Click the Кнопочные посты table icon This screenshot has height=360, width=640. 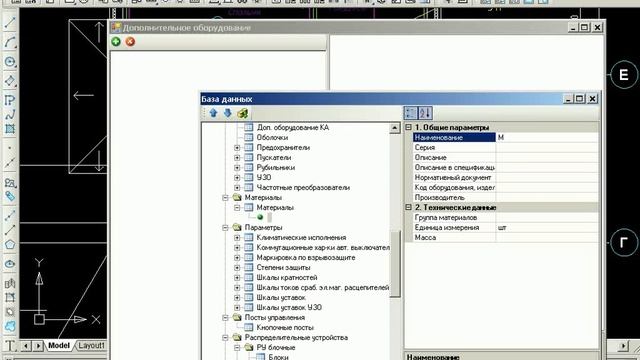click(249, 327)
